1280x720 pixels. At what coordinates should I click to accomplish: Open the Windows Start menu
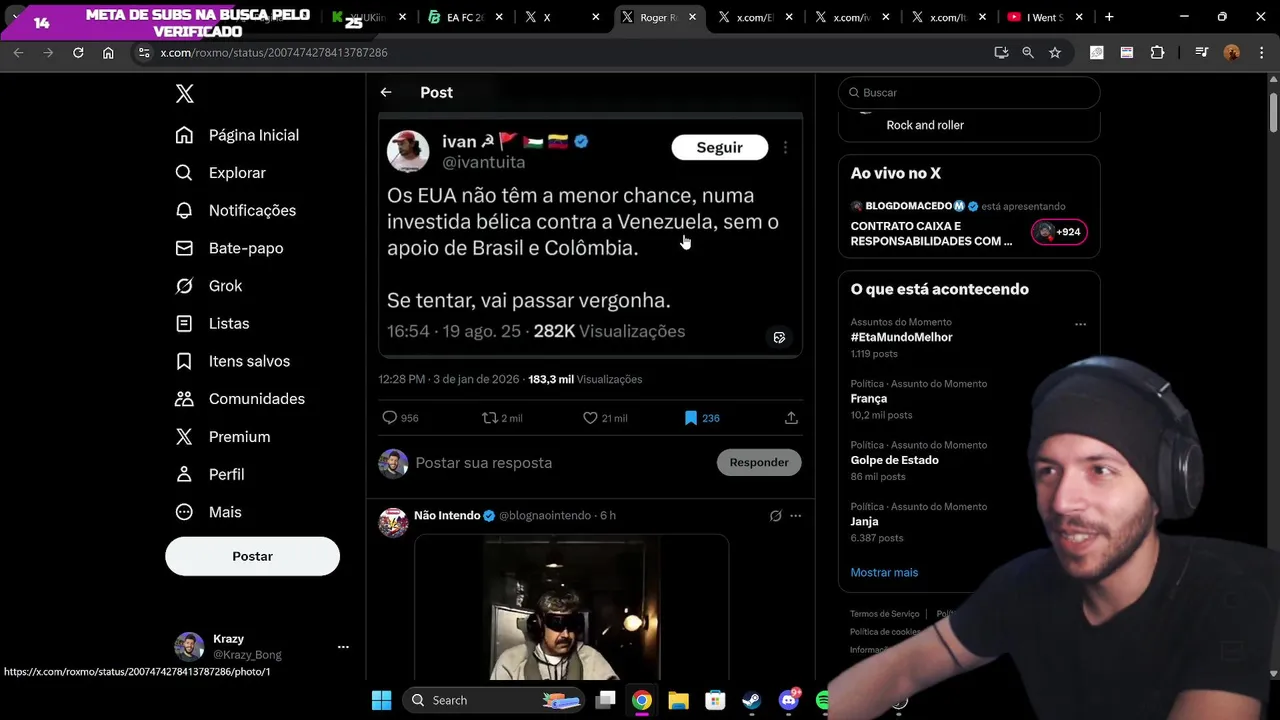pos(381,700)
